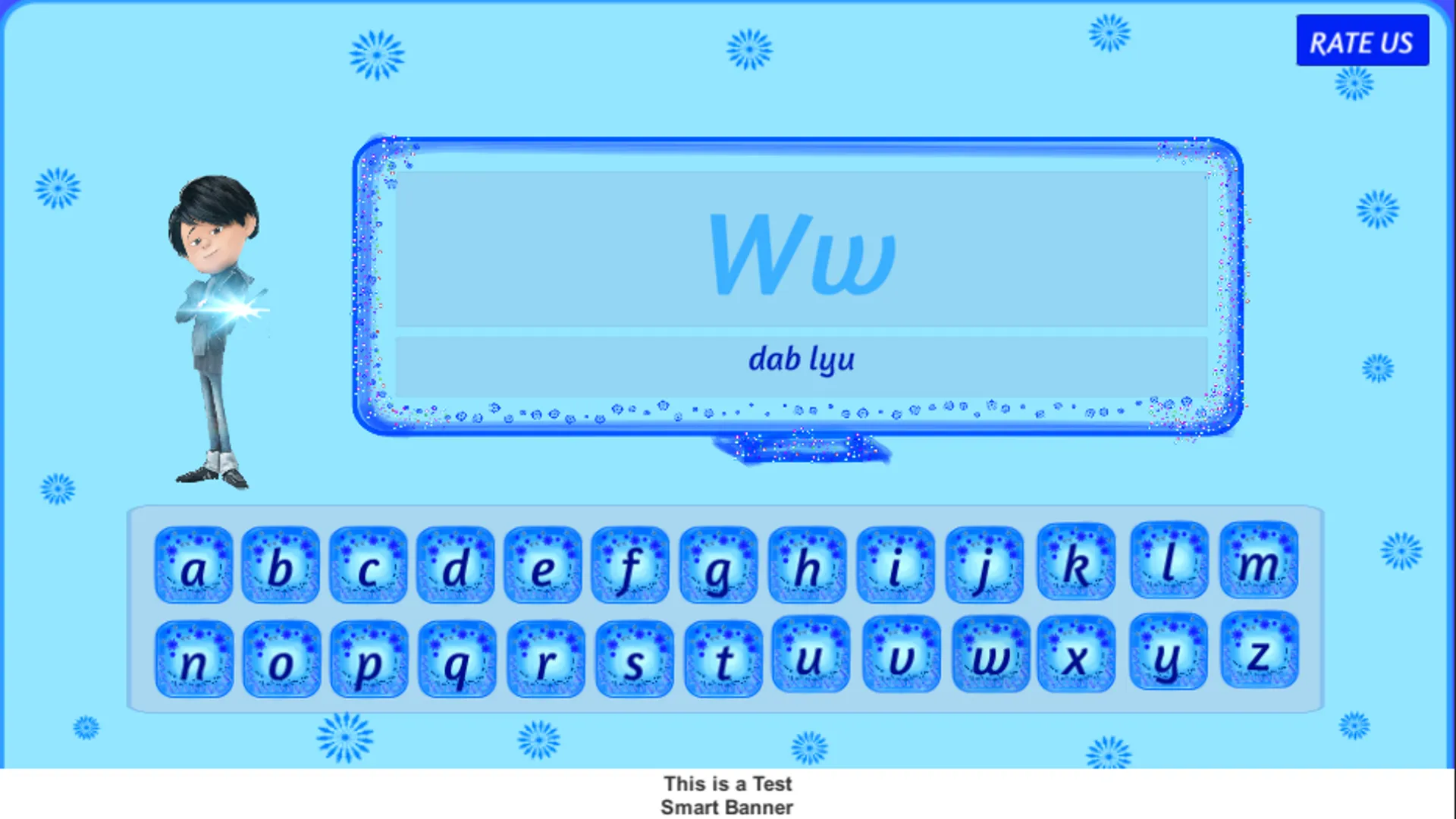
Task: Click the letter 'n' keyboard key
Action: coord(196,655)
